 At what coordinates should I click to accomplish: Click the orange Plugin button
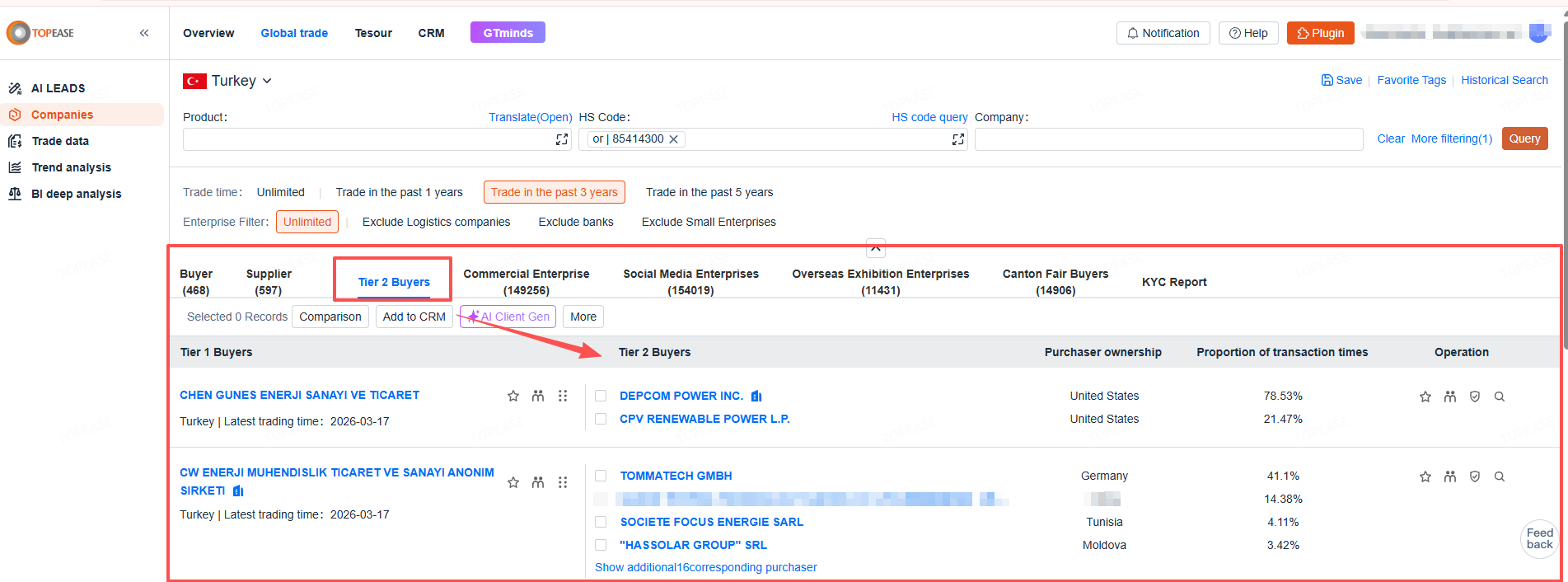point(1320,33)
